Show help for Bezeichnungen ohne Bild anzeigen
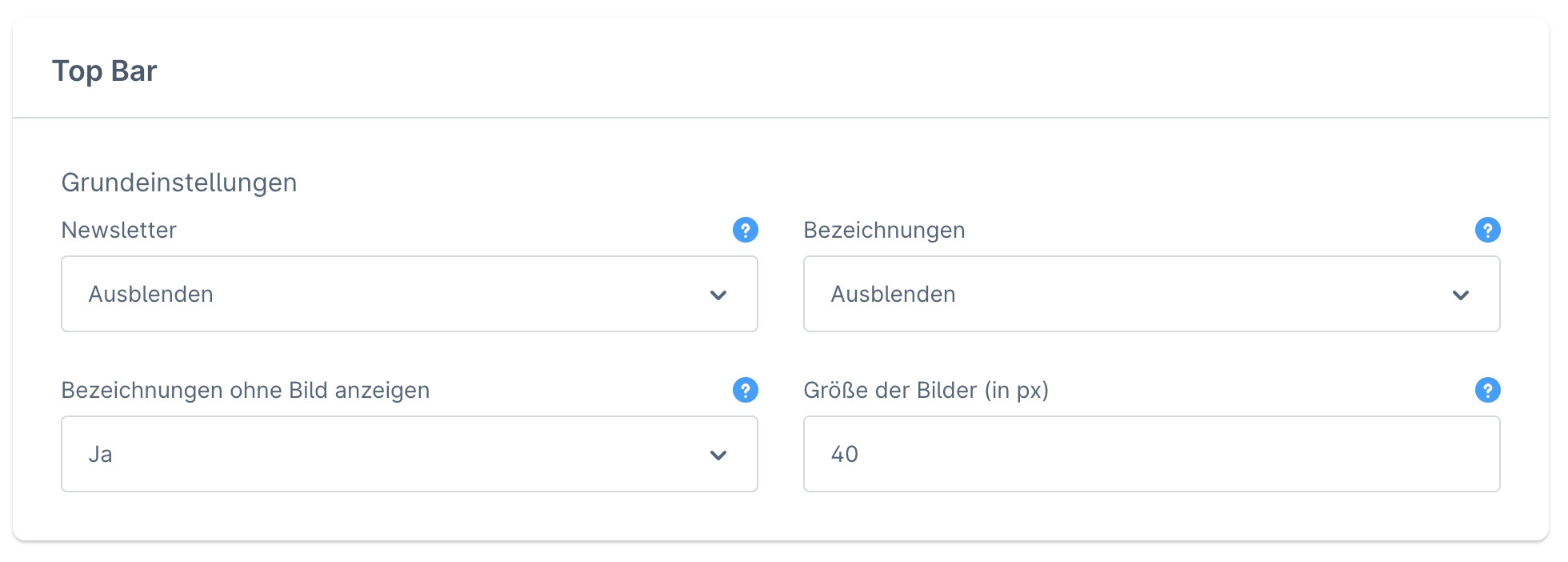 (x=745, y=391)
